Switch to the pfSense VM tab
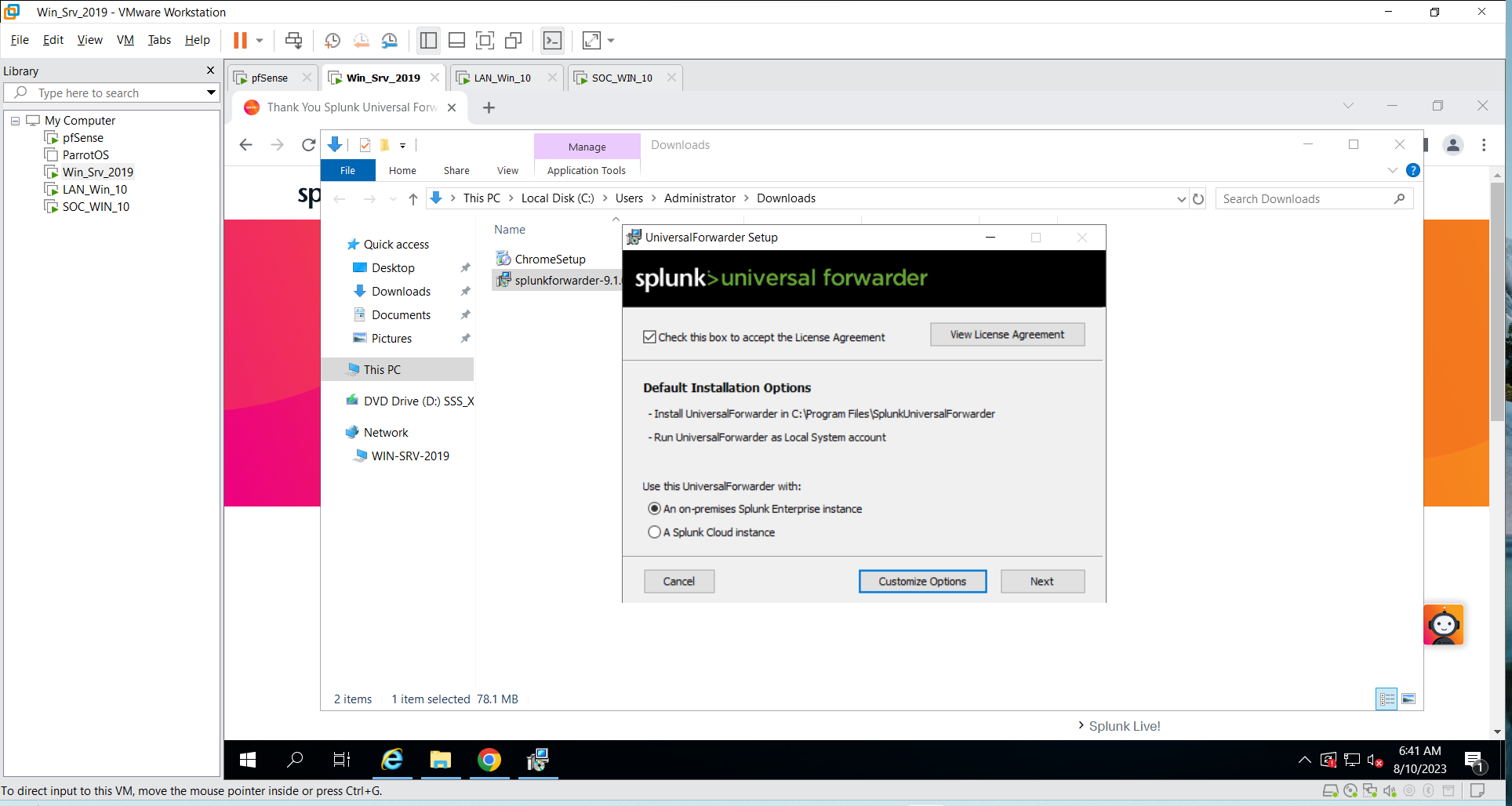1512x806 pixels. click(x=270, y=78)
